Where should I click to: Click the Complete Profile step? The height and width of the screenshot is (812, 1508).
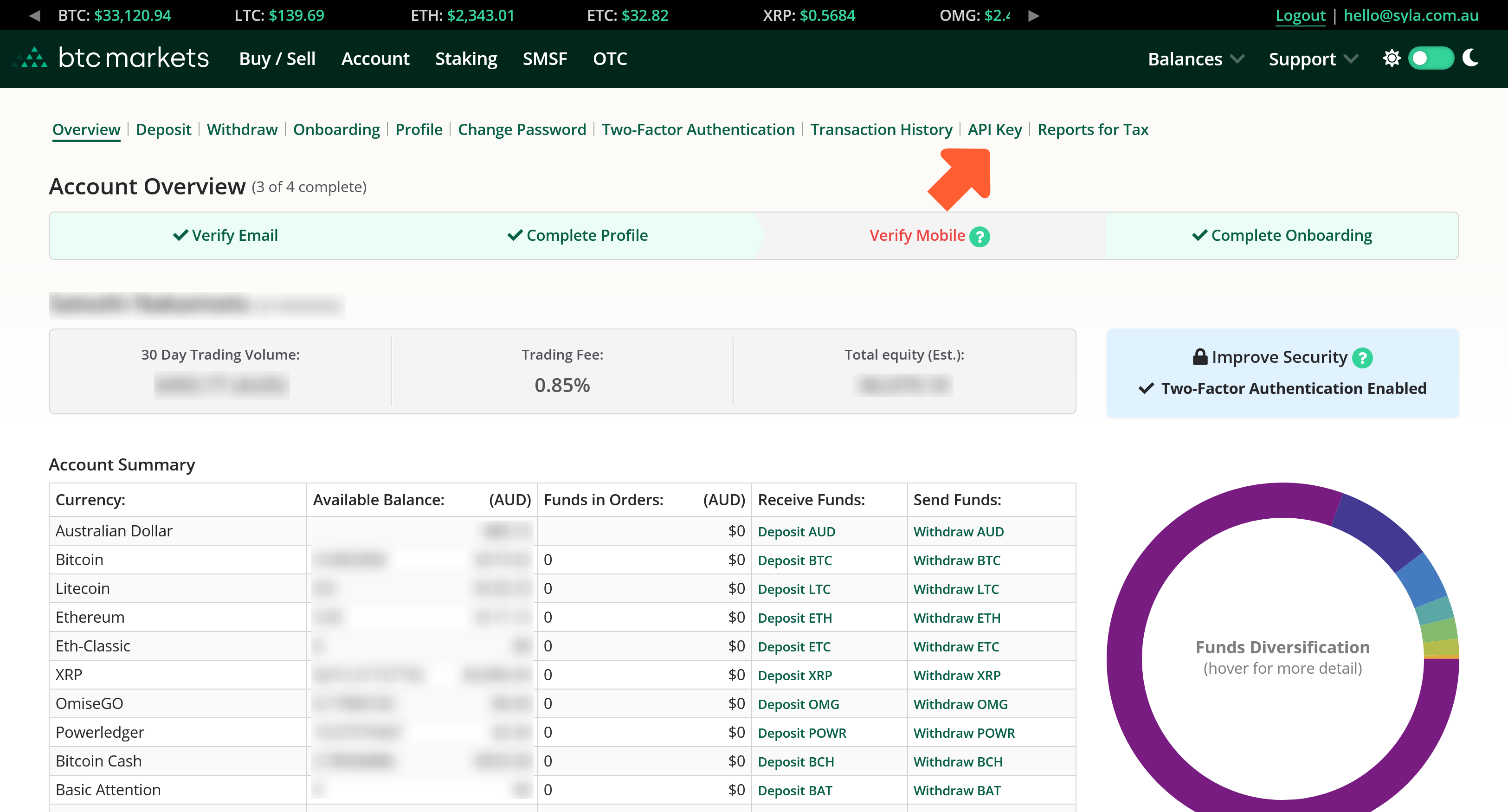click(577, 235)
